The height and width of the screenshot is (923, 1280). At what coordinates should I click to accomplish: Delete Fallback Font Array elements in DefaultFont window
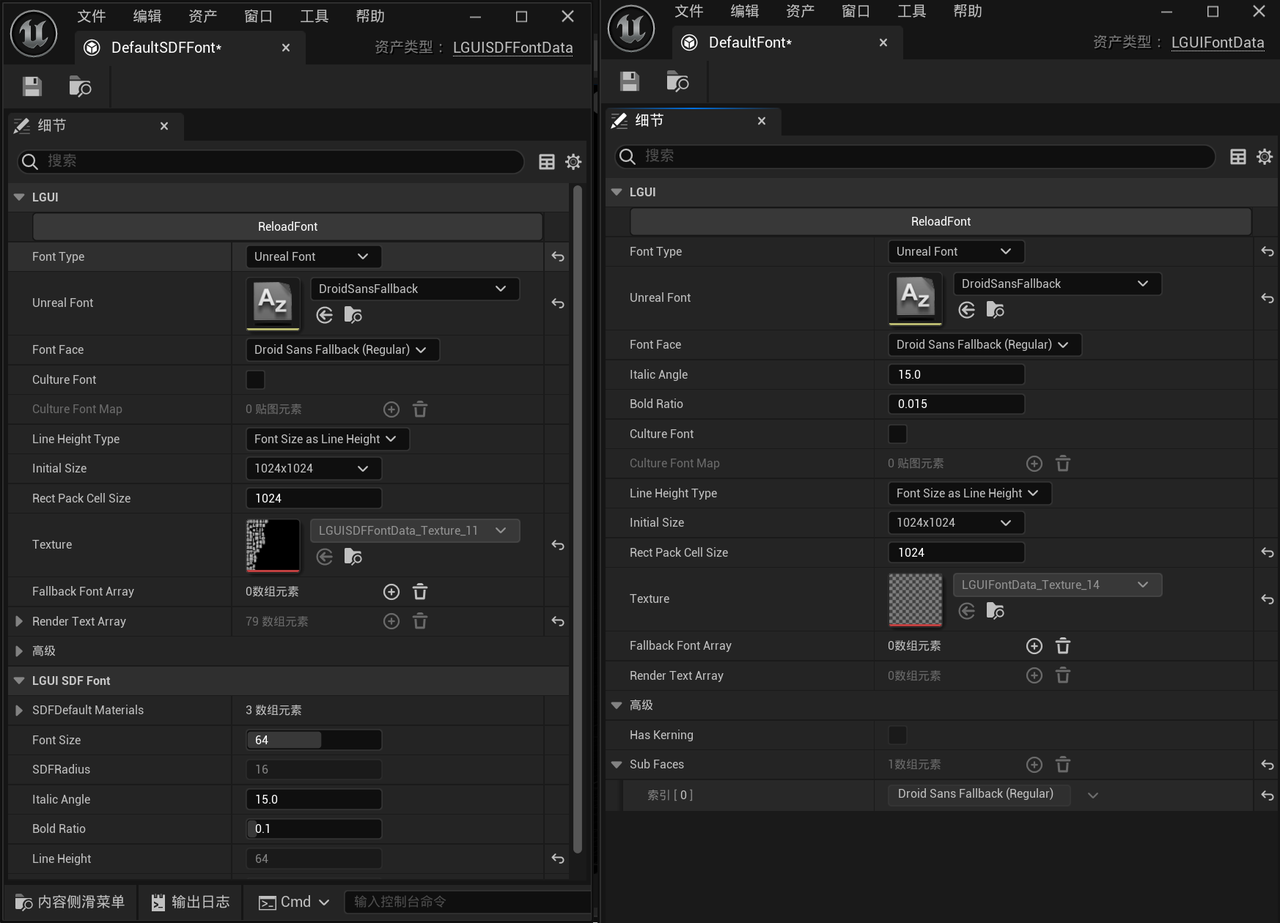[x=1063, y=646]
